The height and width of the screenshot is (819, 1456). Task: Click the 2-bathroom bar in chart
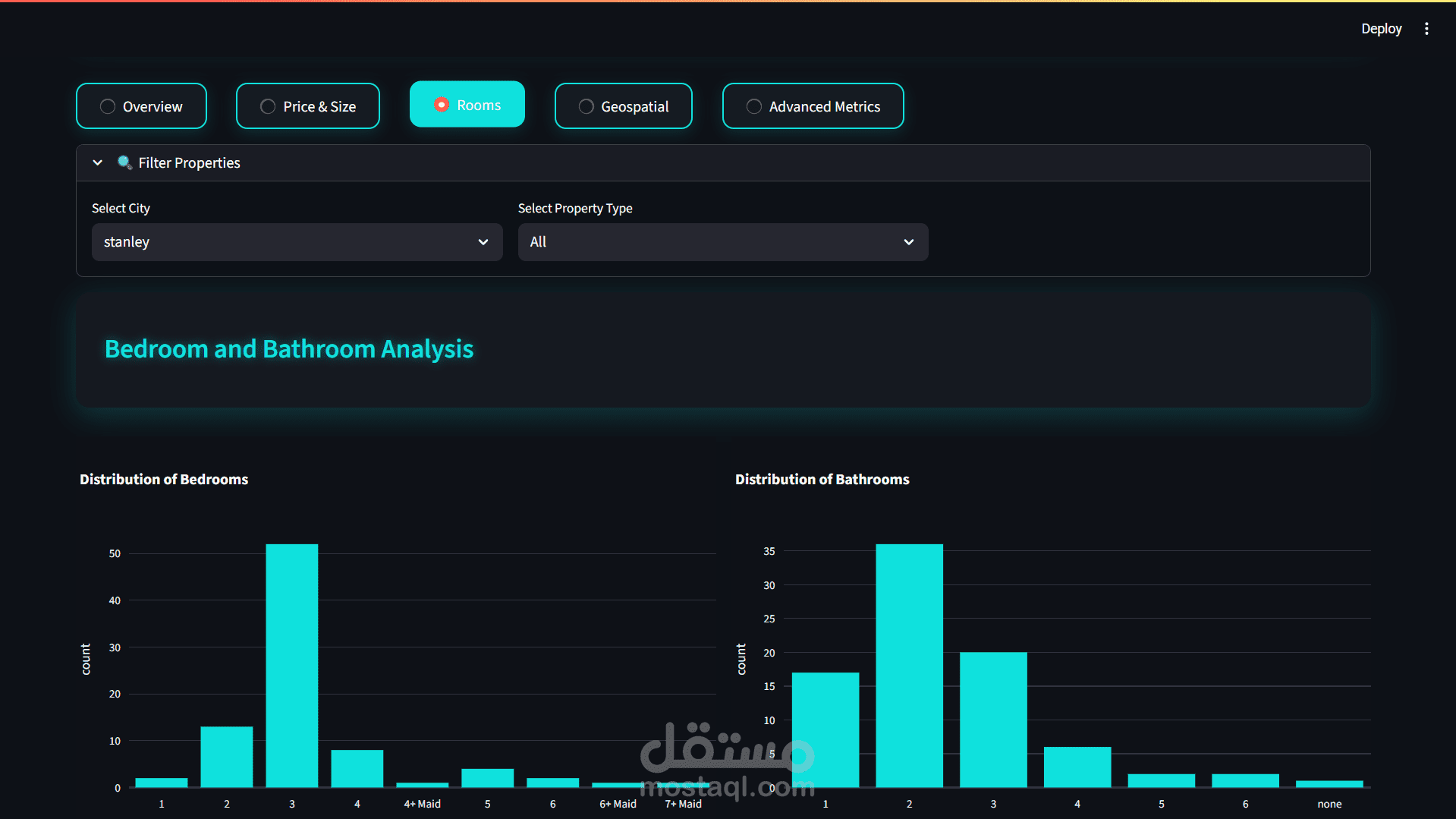909,666
